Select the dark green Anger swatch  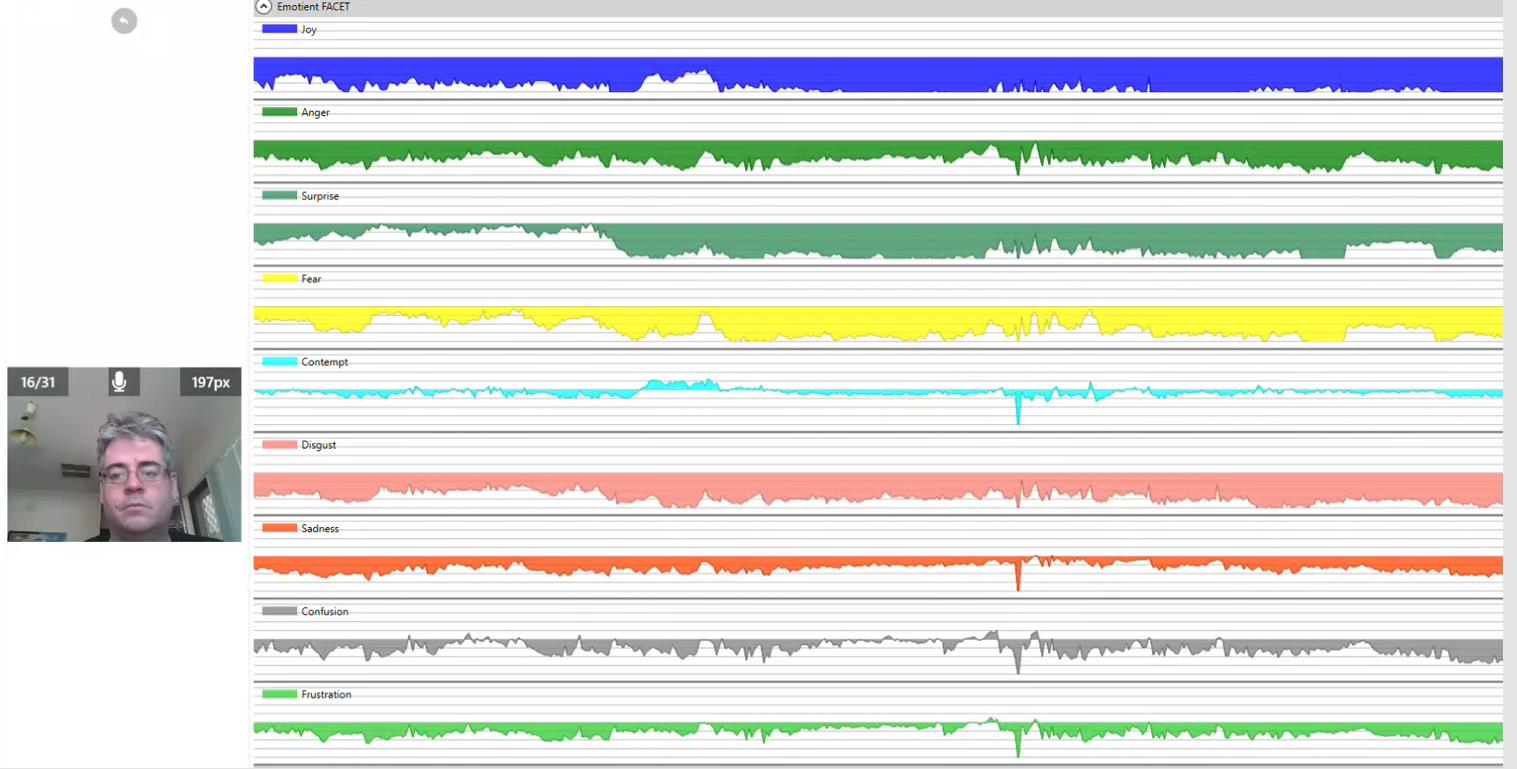279,112
